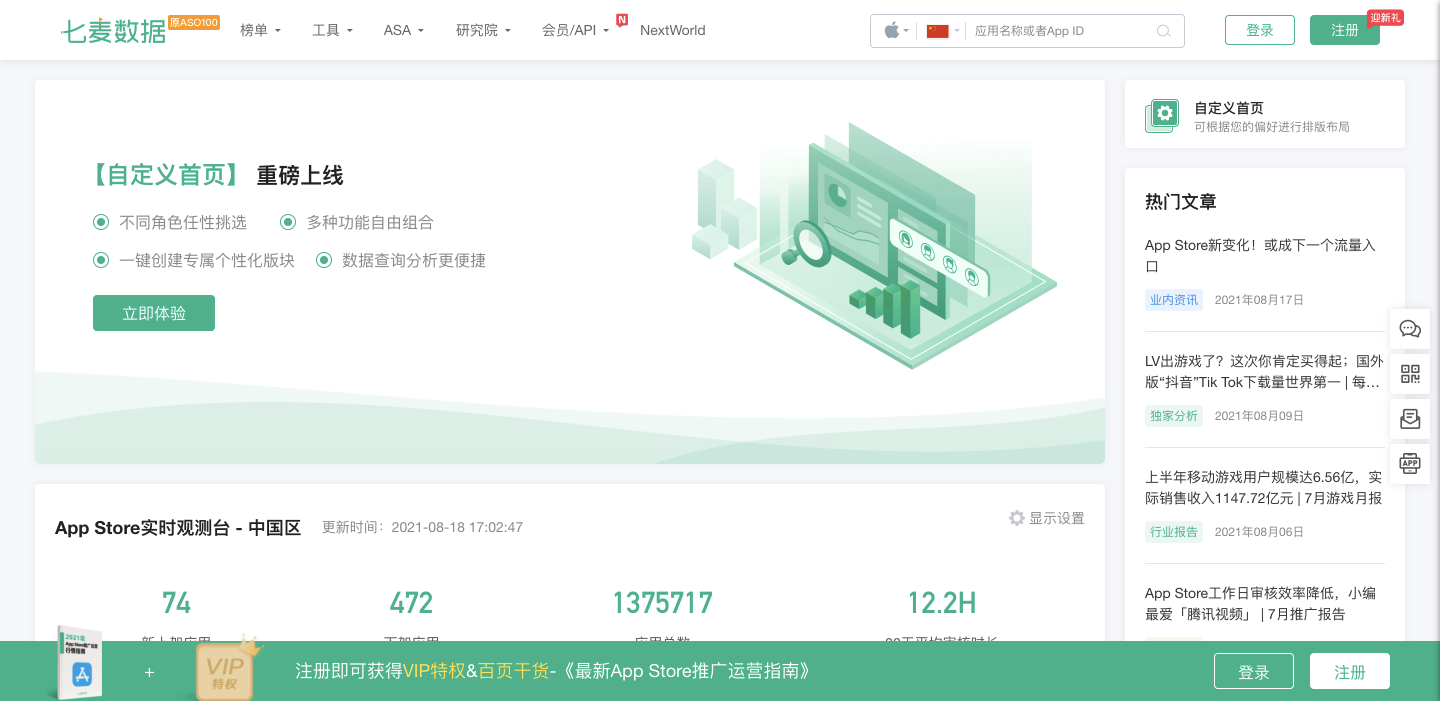The width and height of the screenshot is (1440, 701).
Task: Click the 1375717 total apps figure
Action: click(663, 603)
